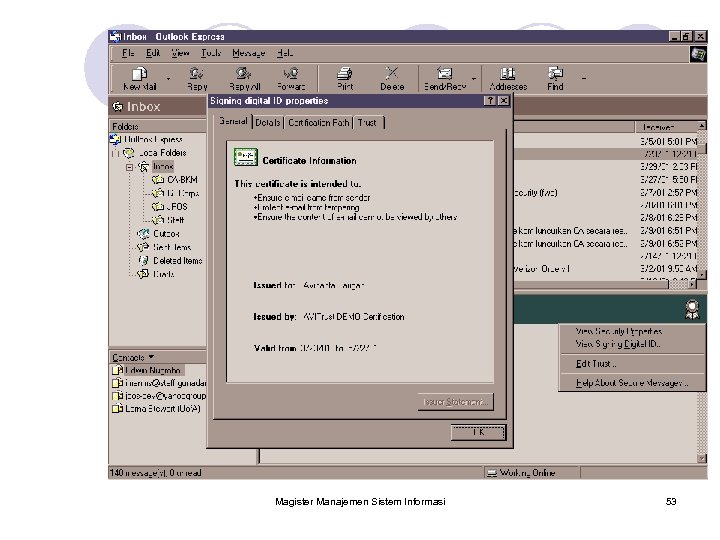Collapse the Inbox folder tree node
720x540 pixels.
pyautogui.click(x=129, y=167)
